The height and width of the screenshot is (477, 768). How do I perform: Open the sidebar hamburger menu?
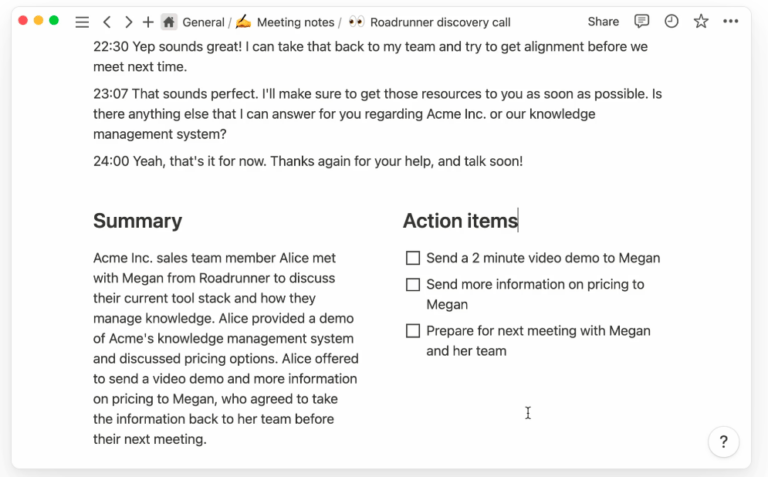click(82, 21)
